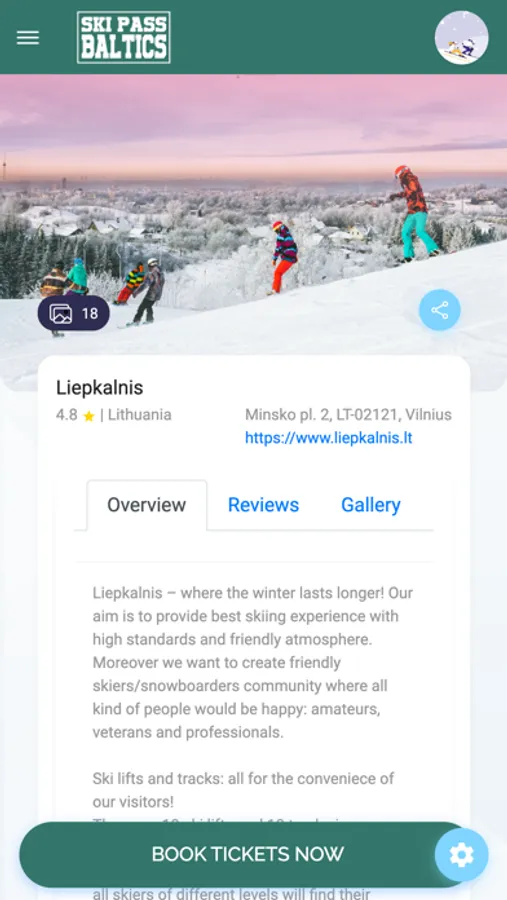Click the snowboarder in orange jacket
The width and height of the screenshot is (507, 900).
[x=415, y=214]
